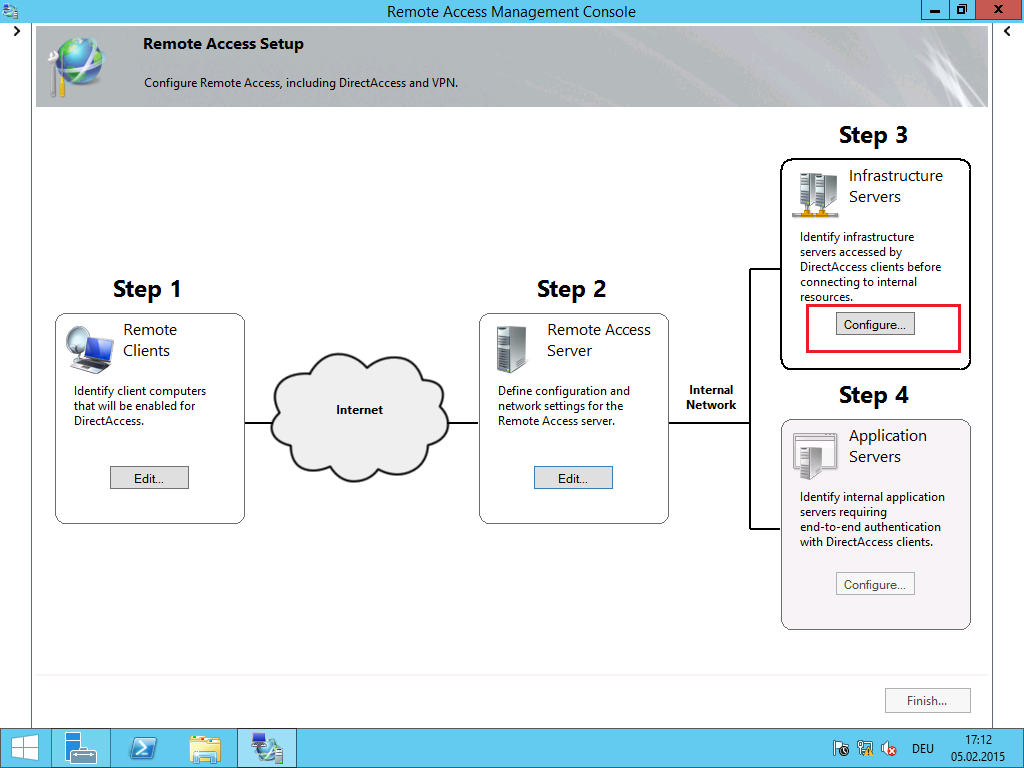Click the Internet cloud graphic
The height and width of the screenshot is (768, 1024).
point(360,417)
